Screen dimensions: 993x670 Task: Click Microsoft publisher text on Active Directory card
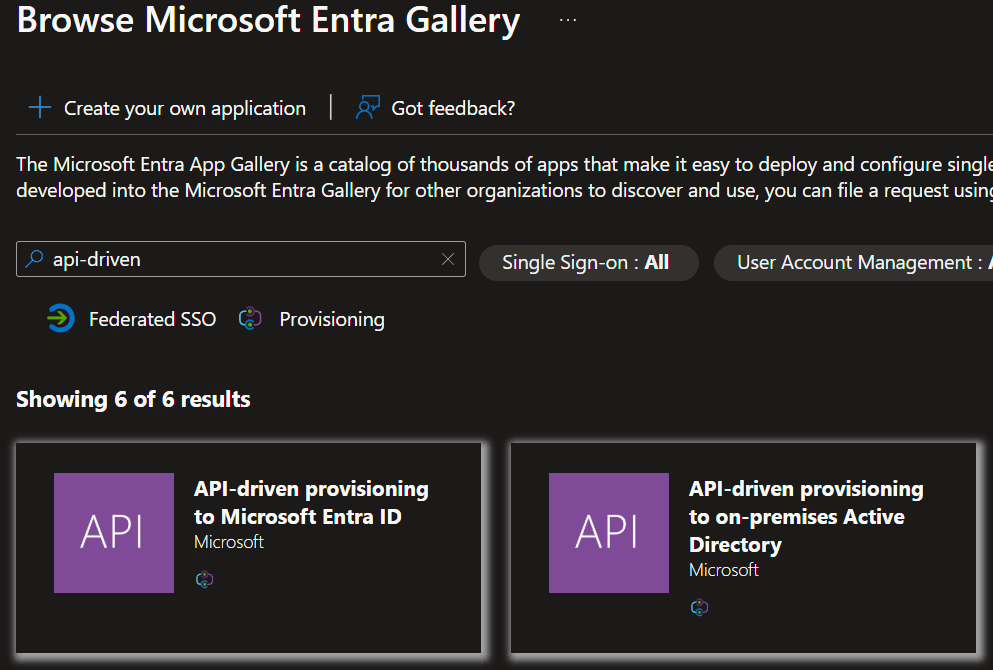pyautogui.click(x=724, y=570)
